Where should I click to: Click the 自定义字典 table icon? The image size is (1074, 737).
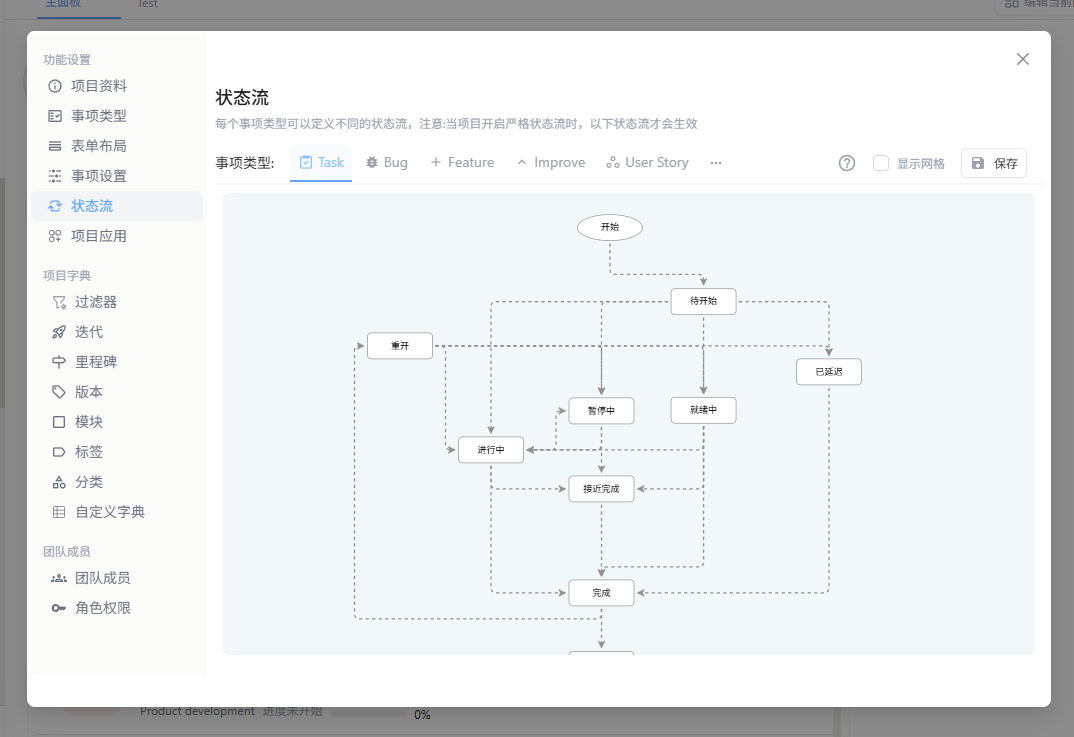coord(59,512)
